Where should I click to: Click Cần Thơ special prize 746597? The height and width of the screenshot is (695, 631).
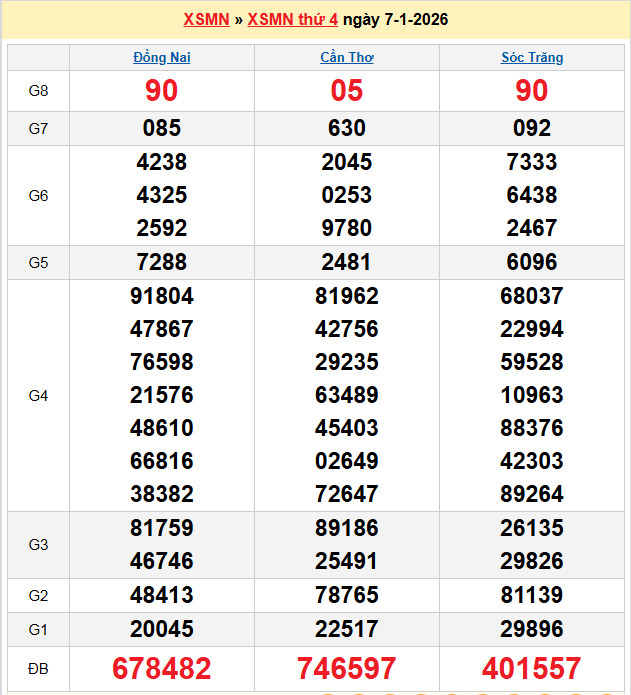coord(346,668)
